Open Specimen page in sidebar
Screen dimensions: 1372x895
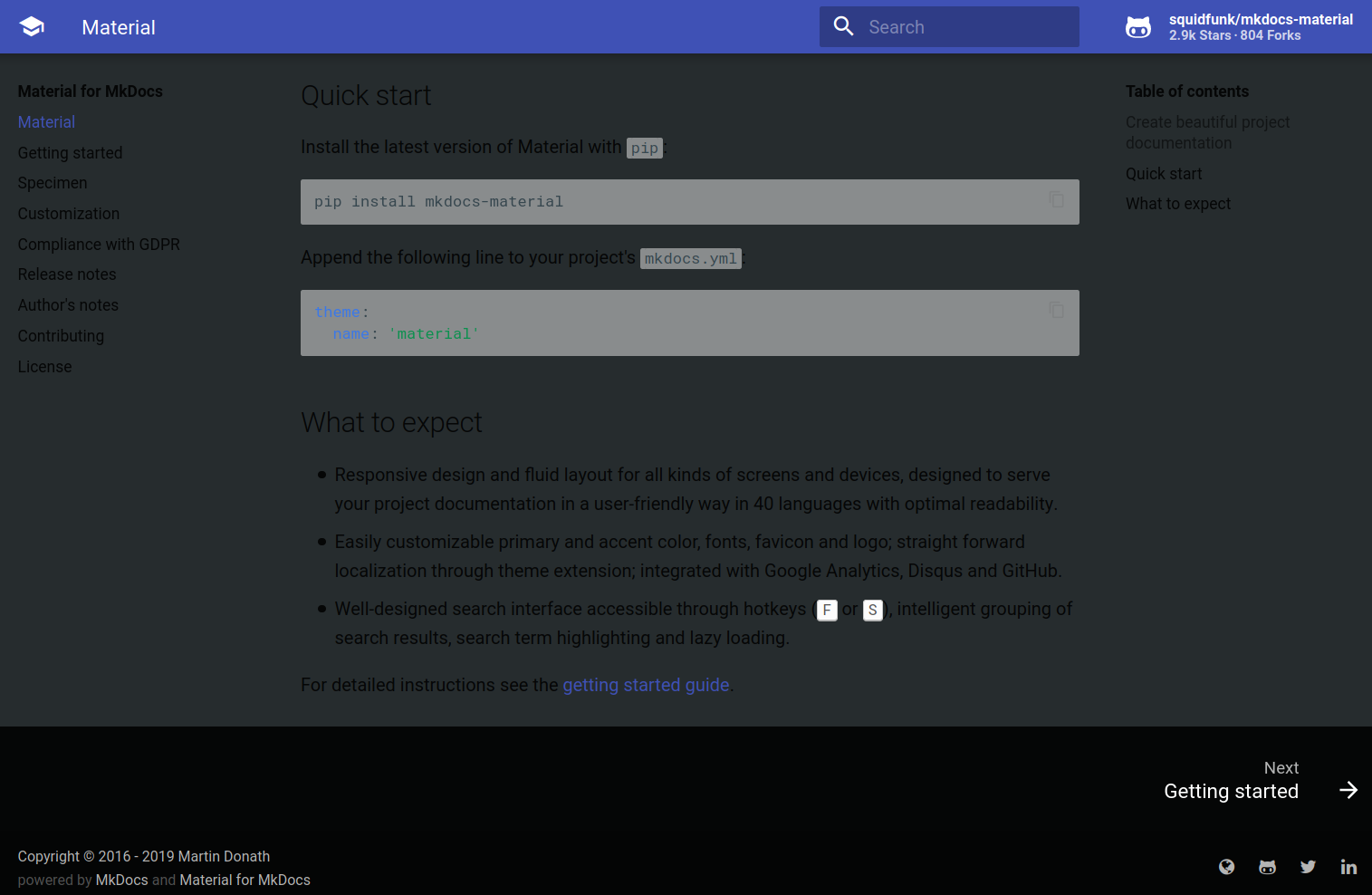(53, 183)
